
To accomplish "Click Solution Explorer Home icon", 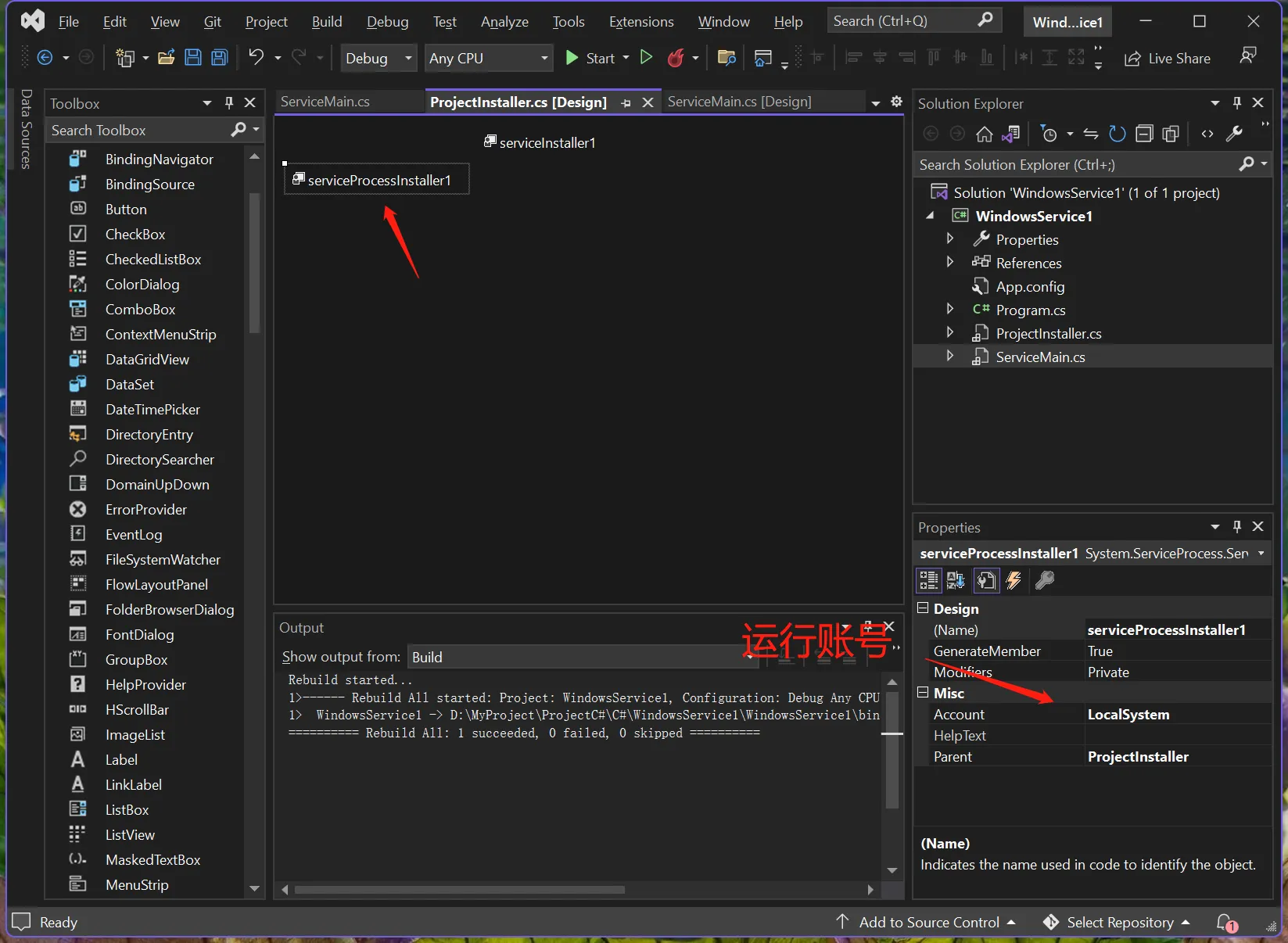I will point(985,134).
